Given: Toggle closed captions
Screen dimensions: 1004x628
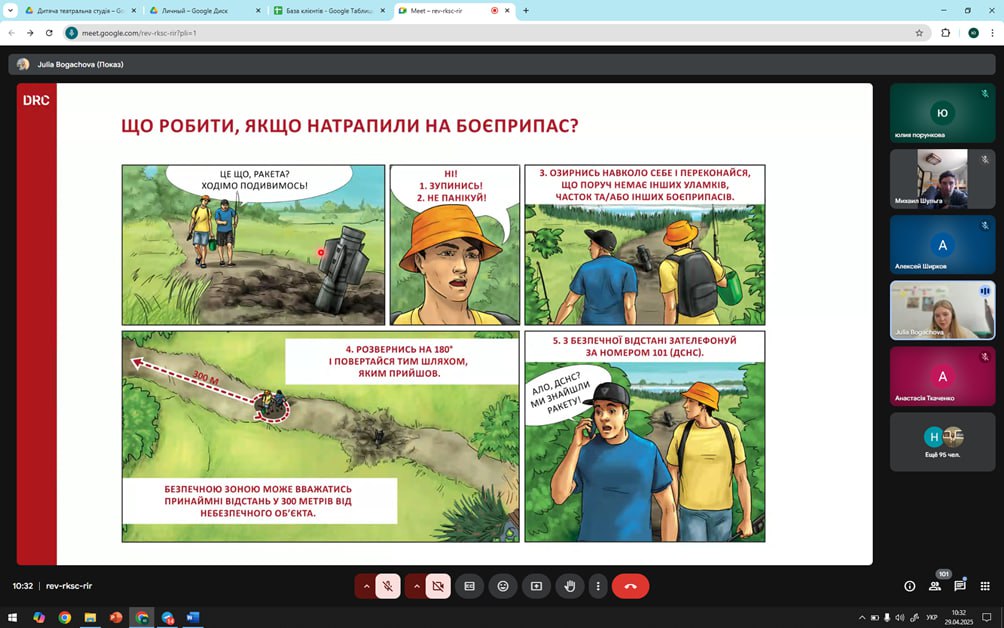Looking at the screenshot, I should tap(469, 586).
